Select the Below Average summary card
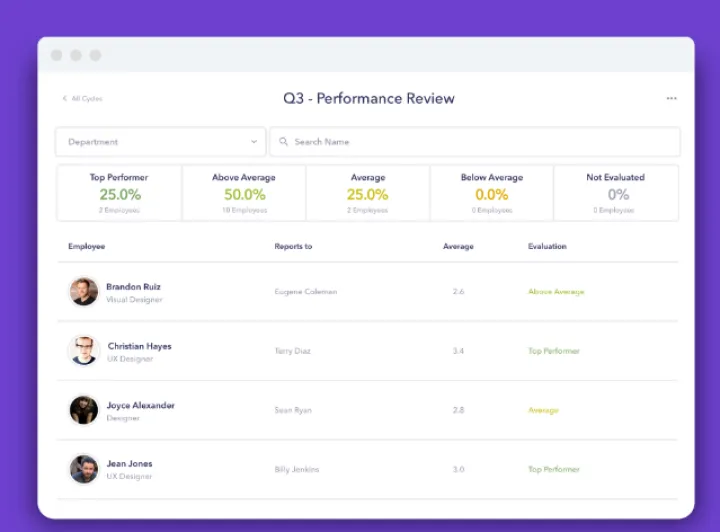 (x=491, y=192)
